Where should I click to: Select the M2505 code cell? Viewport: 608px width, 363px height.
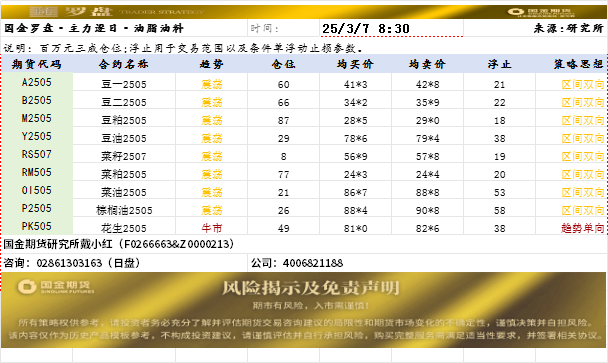tap(36, 118)
